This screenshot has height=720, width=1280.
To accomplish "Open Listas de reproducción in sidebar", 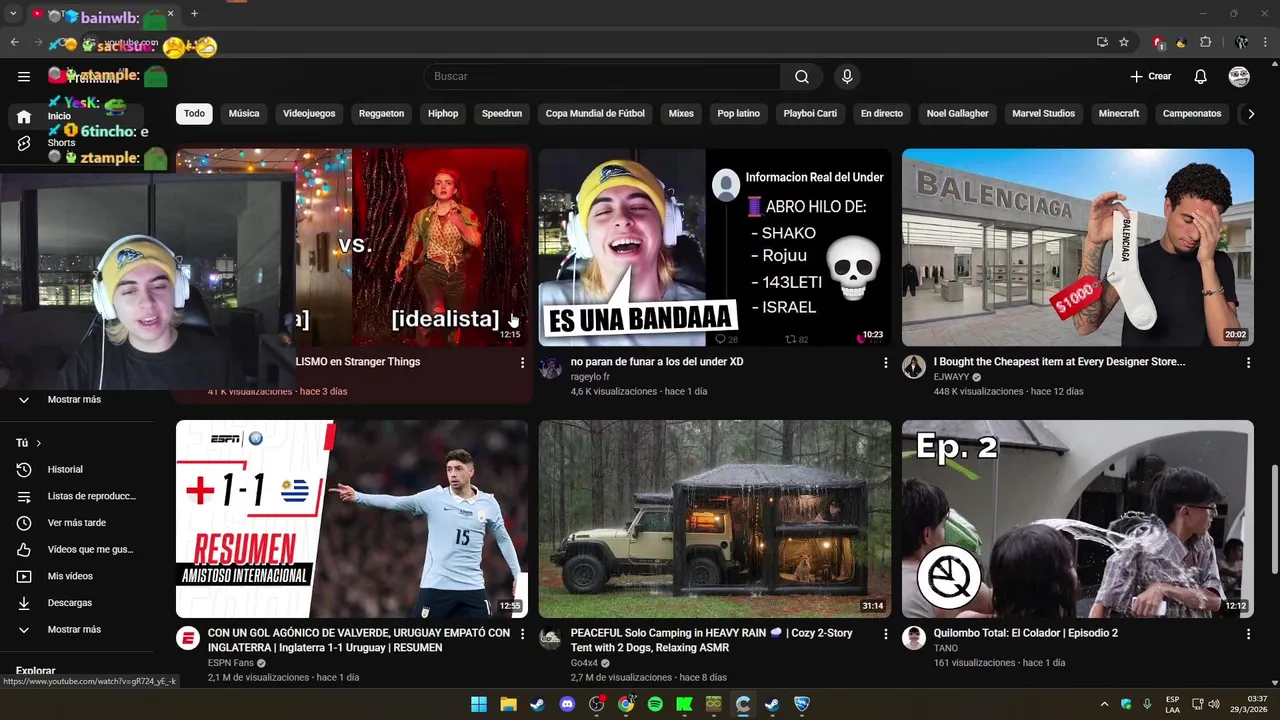I will pos(76,496).
